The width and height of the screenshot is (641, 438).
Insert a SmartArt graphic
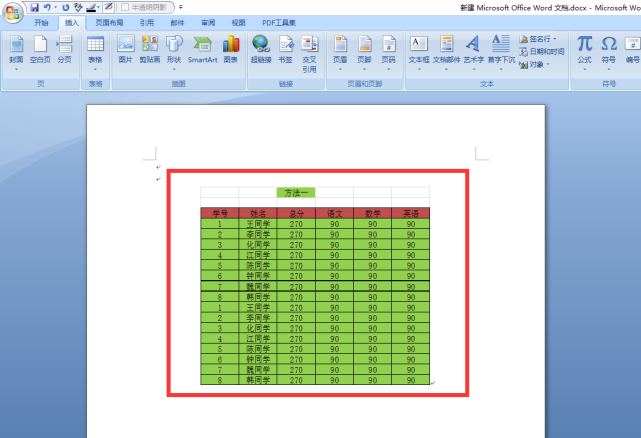pos(202,50)
